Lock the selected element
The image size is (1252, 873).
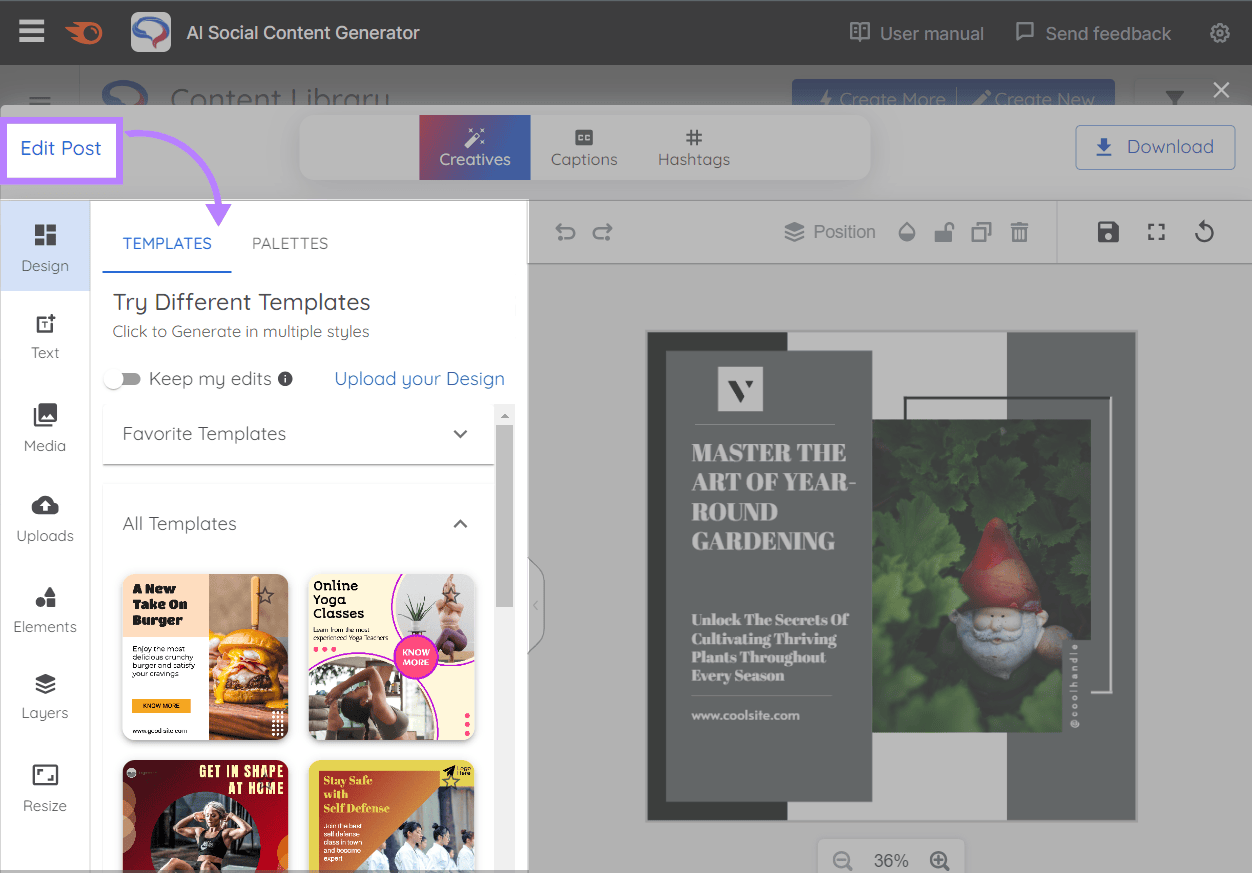pos(943,231)
